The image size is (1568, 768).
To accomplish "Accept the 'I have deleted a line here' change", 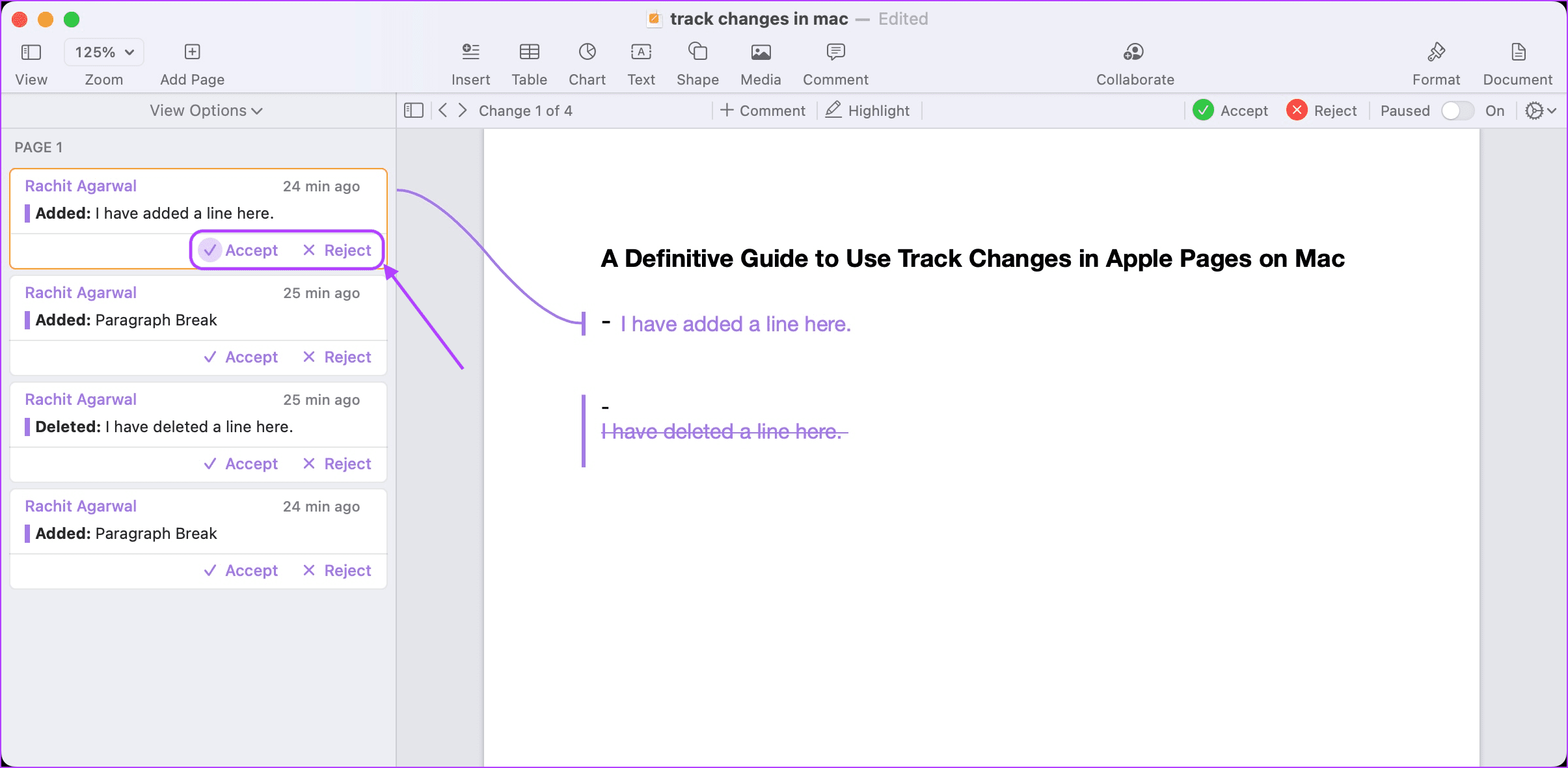I will pos(240,464).
